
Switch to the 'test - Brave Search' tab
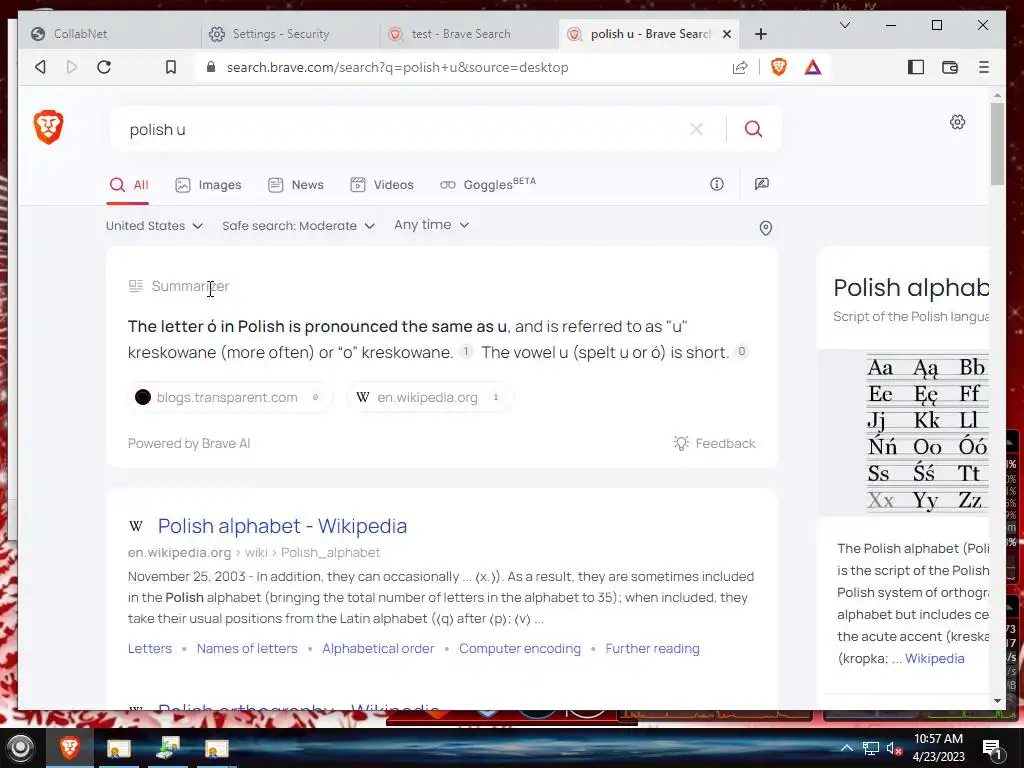pyautogui.click(x=469, y=34)
